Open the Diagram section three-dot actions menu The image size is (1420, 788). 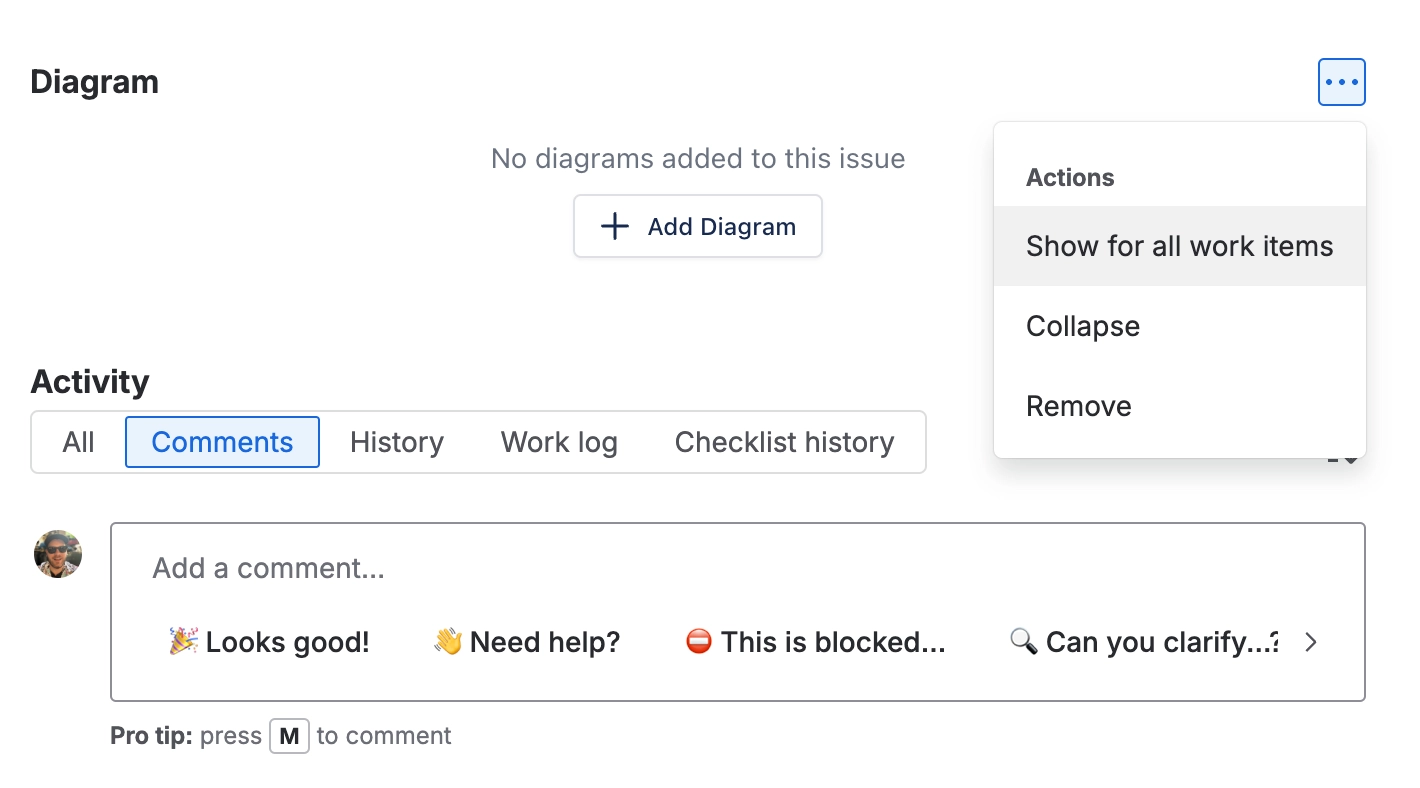tap(1340, 82)
